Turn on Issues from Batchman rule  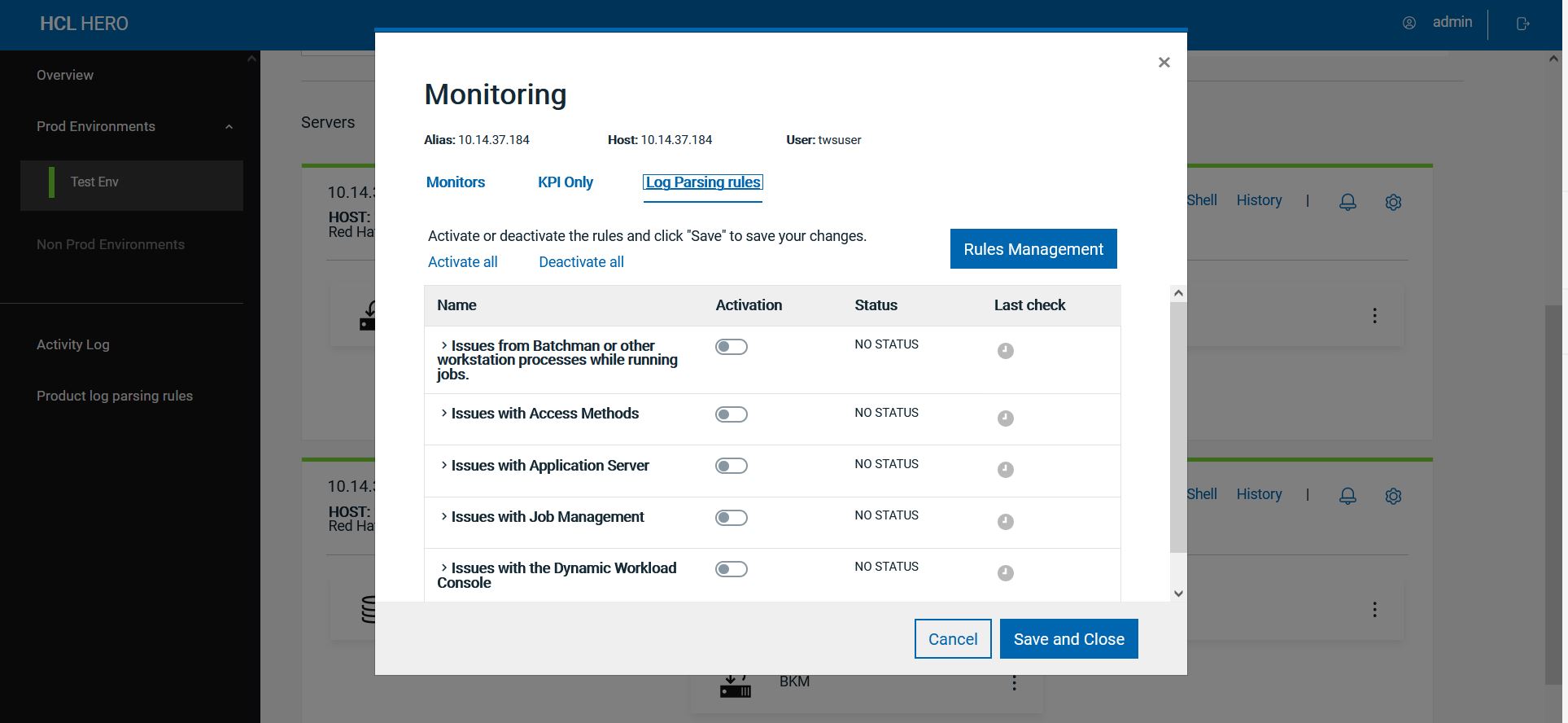(731, 347)
